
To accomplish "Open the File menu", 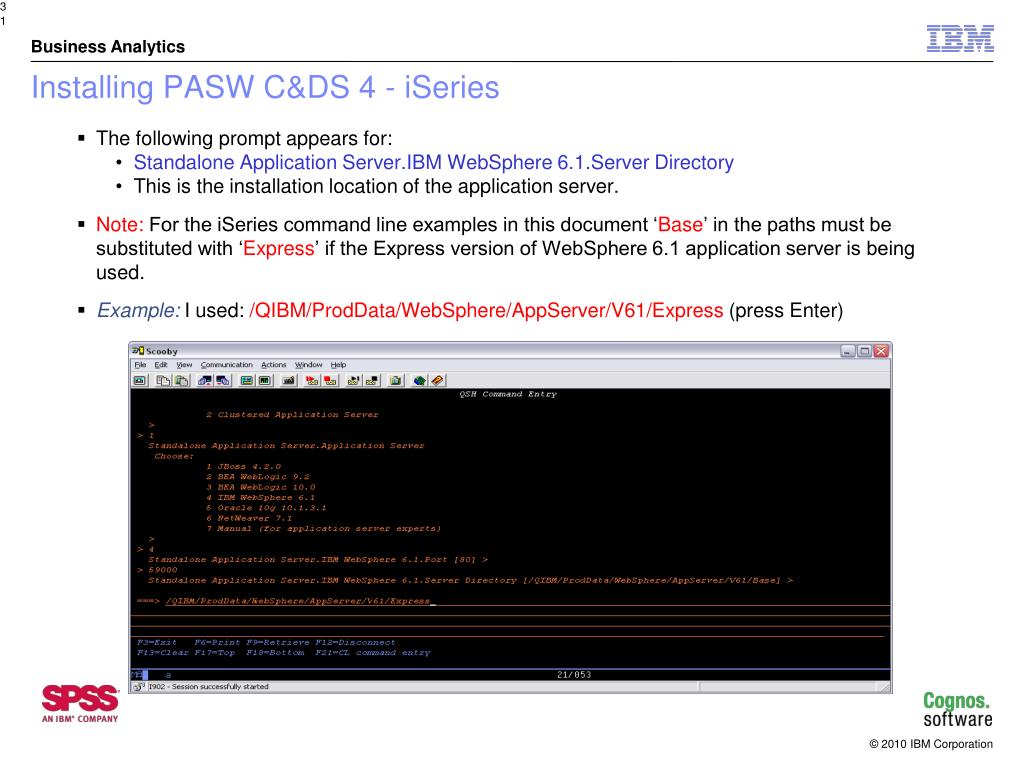I will click(140, 365).
